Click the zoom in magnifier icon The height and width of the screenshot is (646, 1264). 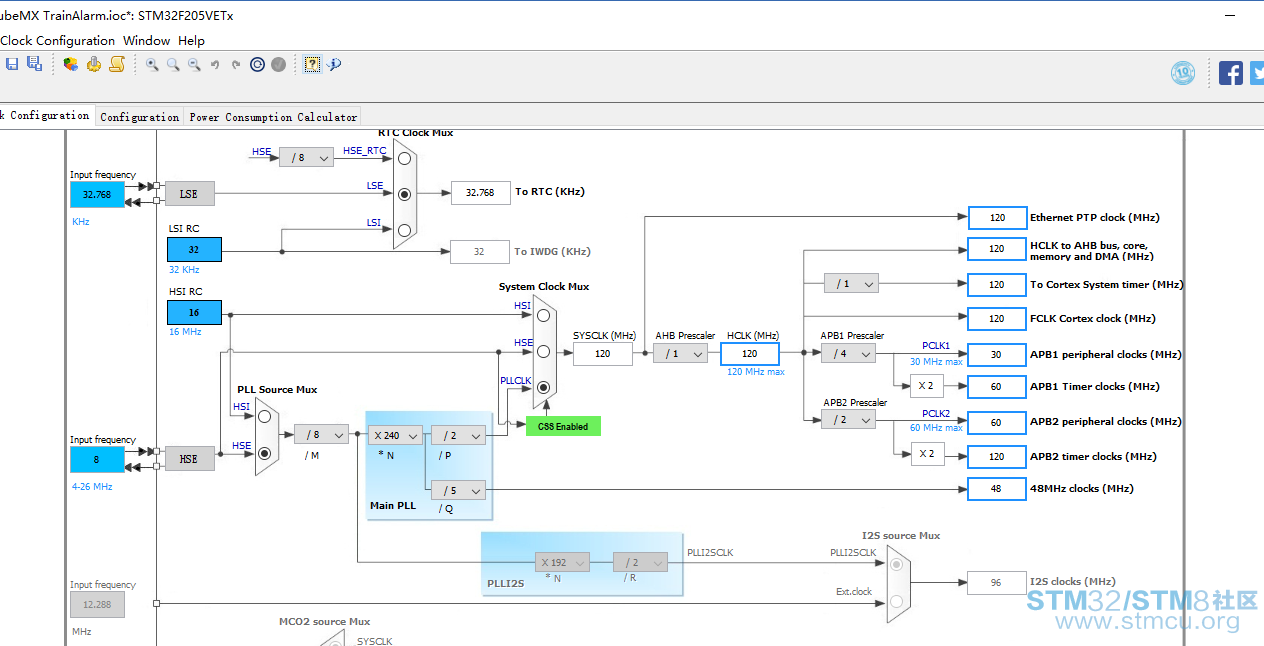pos(152,64)
